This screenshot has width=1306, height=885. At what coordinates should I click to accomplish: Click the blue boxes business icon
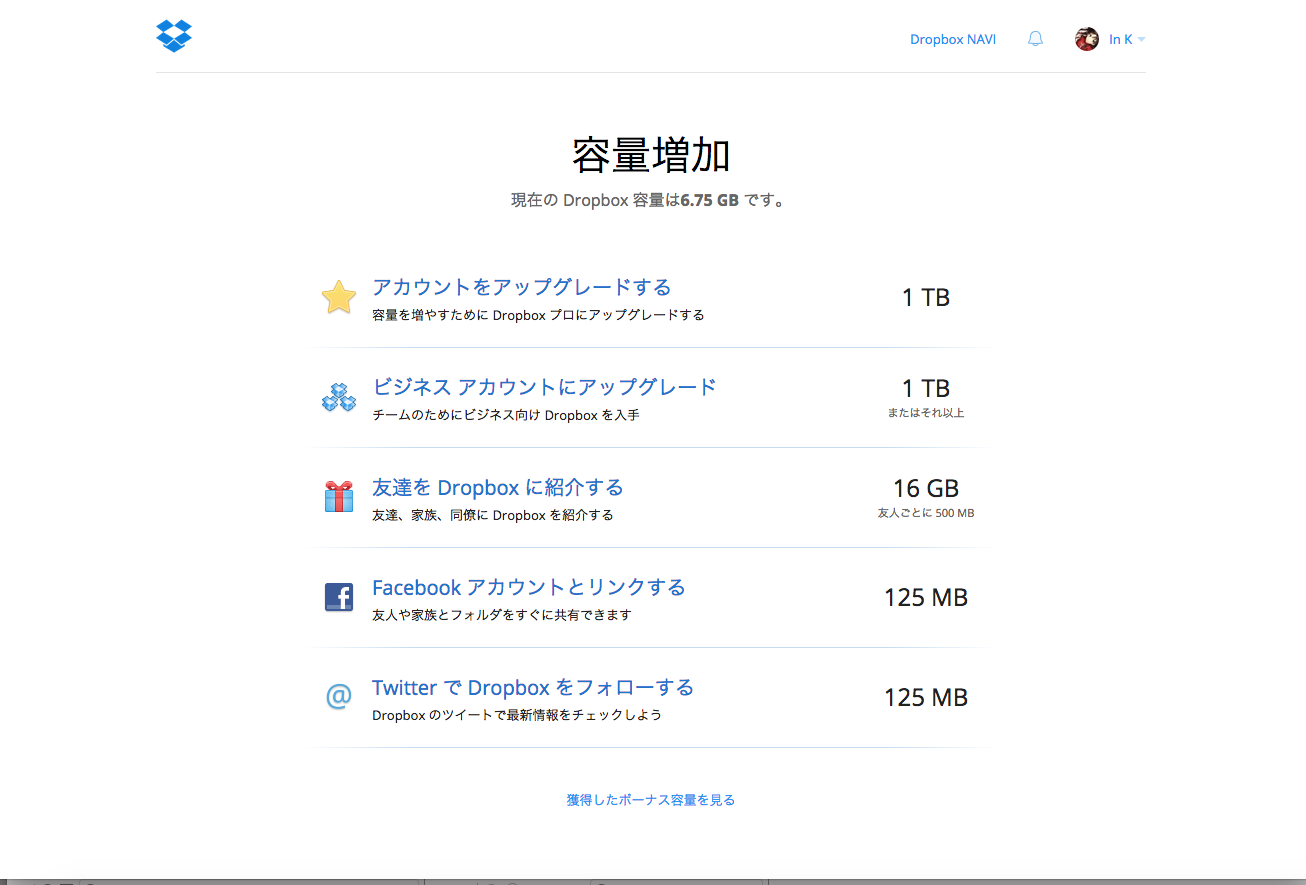coord(339,398)
